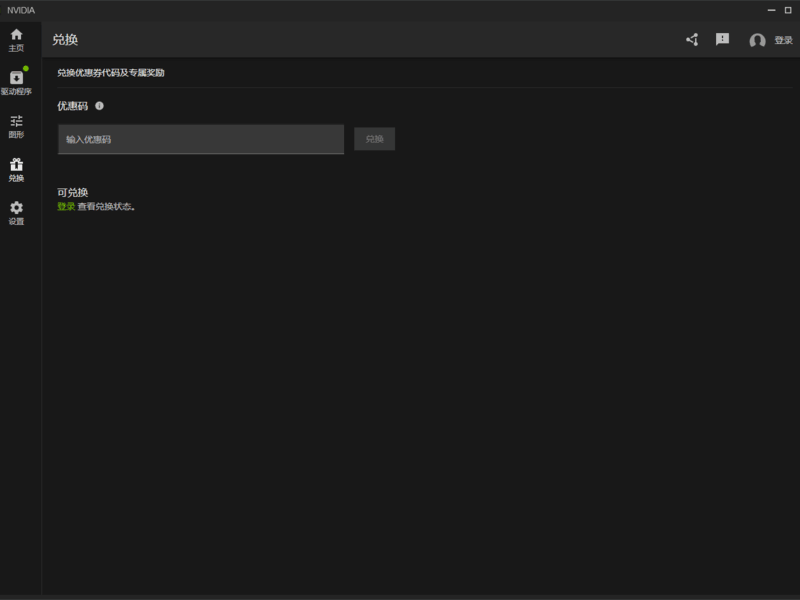Click the 兑换 redeem button
The image size is (800, 600).
point(374,139)
